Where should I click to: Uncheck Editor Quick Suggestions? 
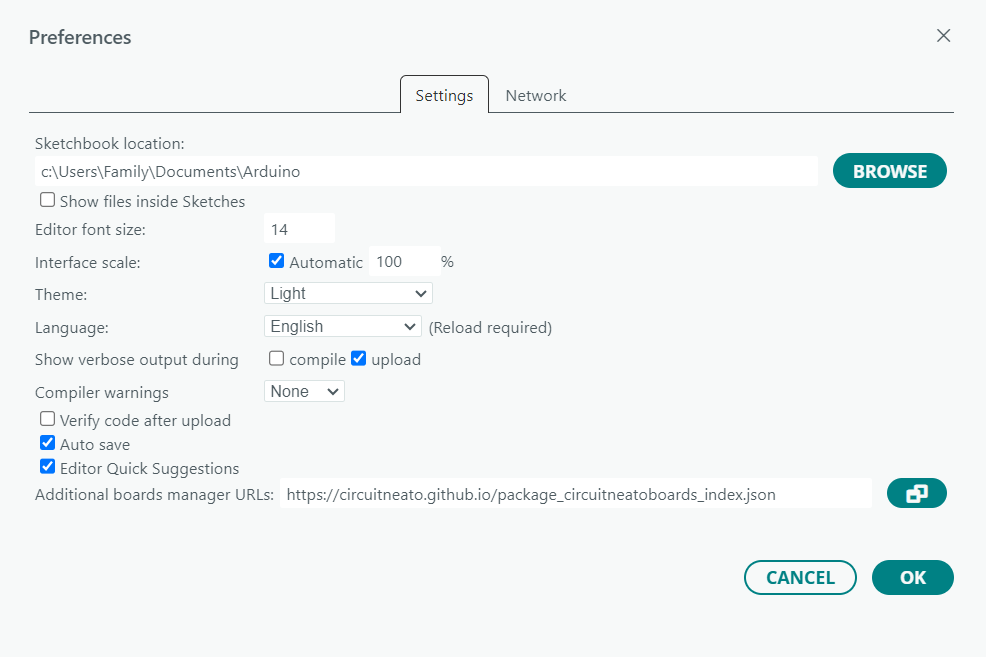point(47,467)
